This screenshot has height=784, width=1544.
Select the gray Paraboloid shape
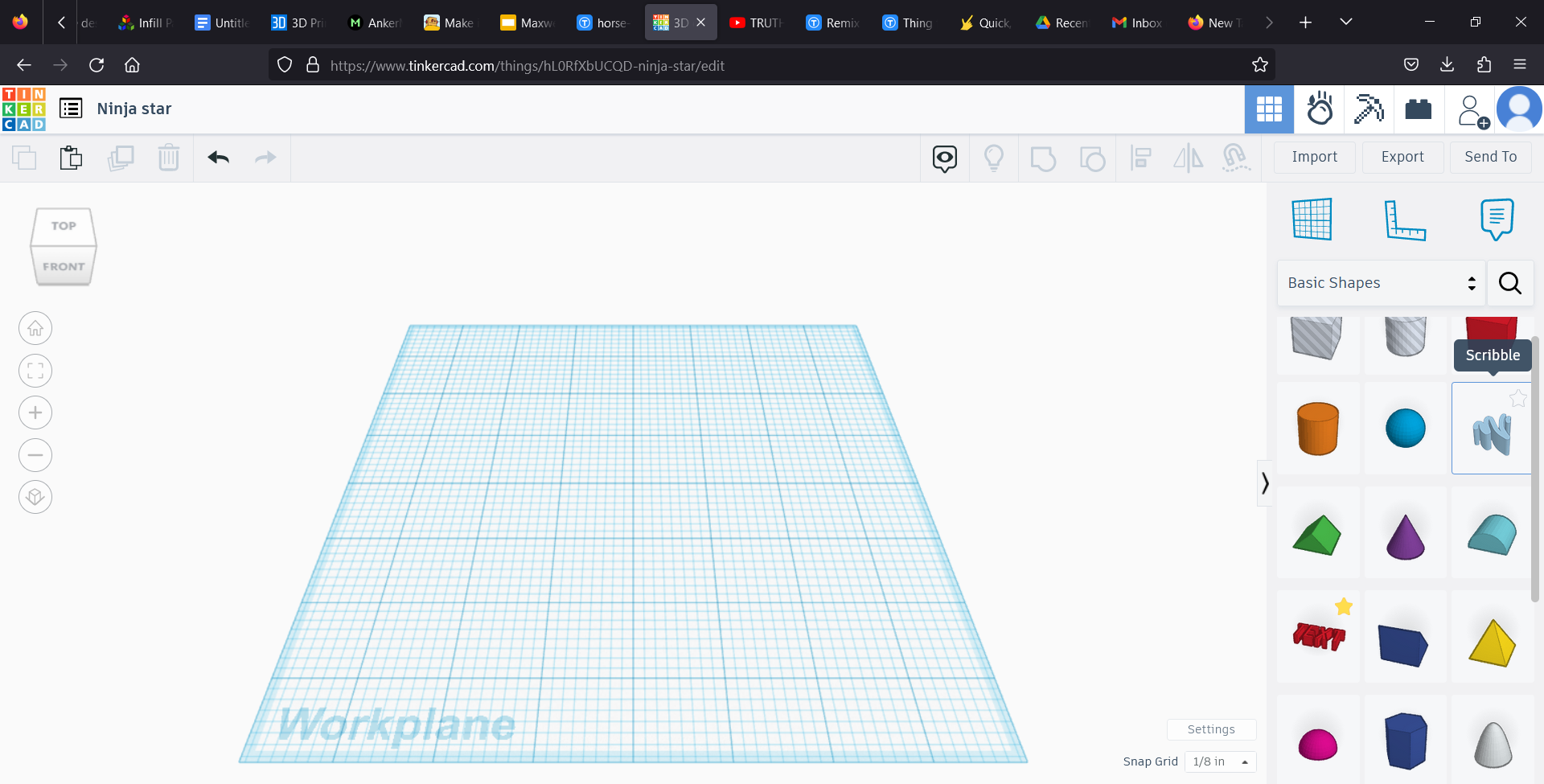coord(1492,741)
